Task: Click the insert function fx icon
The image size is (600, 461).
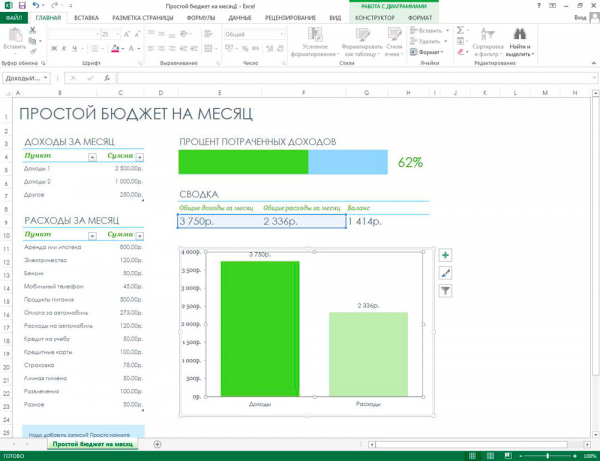Action: (x=107, y=78)
